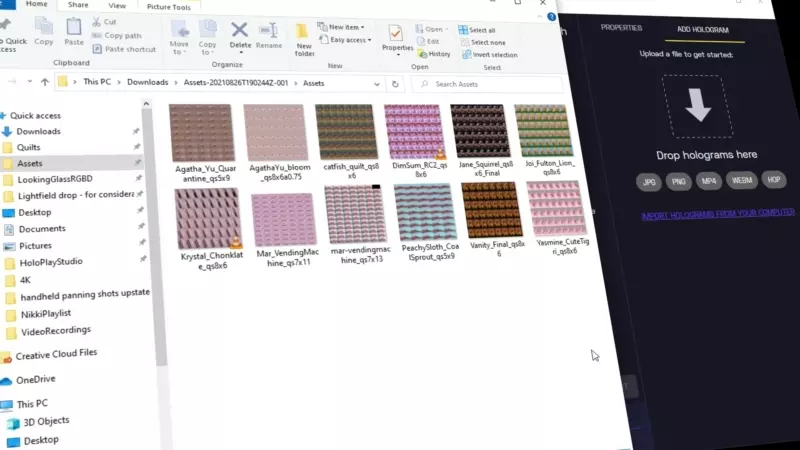Image resolution: width=800 pixels, height=450 pixels.
Task: Click the Search Assets field
Action: pos(487,84)
